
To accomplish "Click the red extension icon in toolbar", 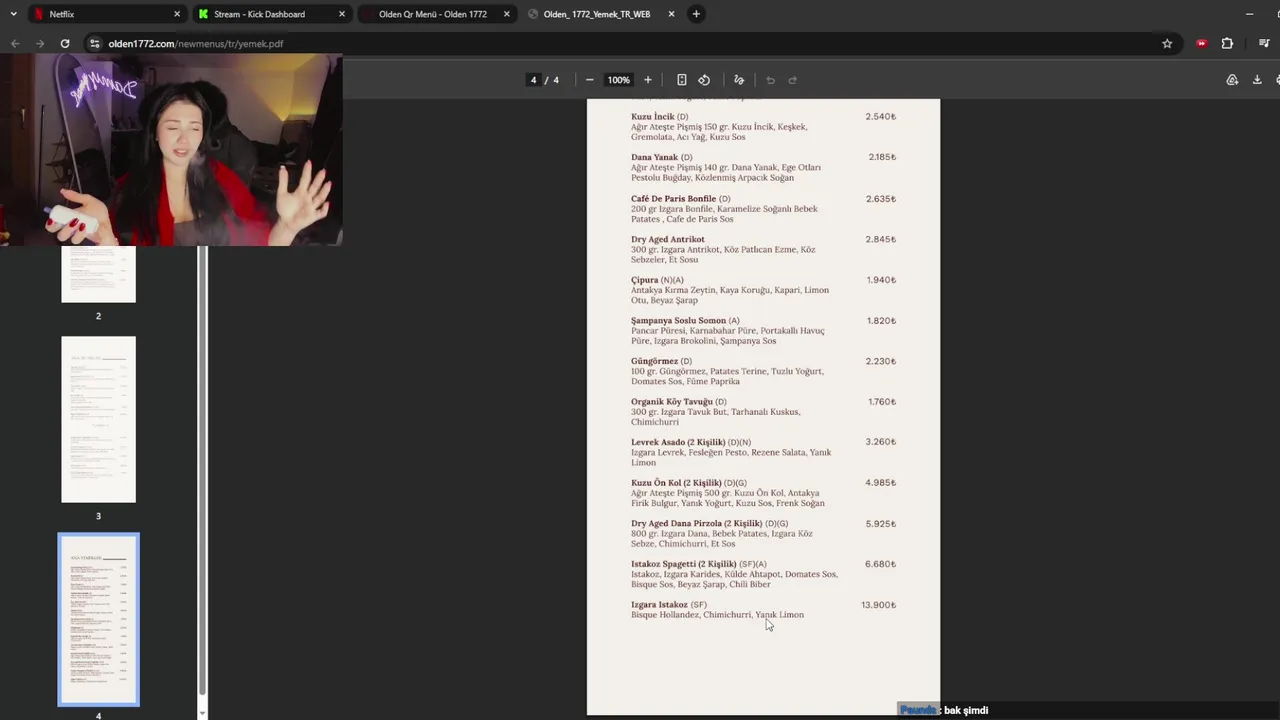I will click(1201, 43).
